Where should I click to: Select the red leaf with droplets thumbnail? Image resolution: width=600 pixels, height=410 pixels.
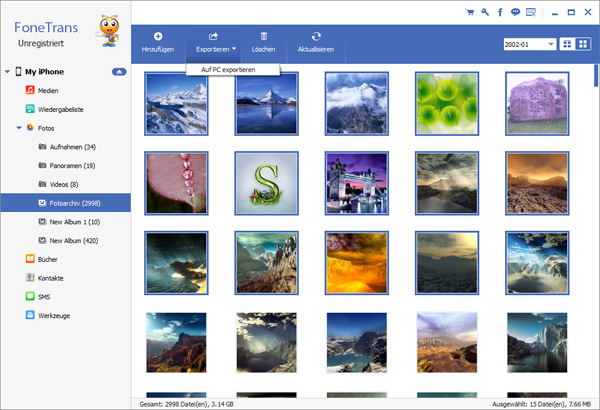176,183
